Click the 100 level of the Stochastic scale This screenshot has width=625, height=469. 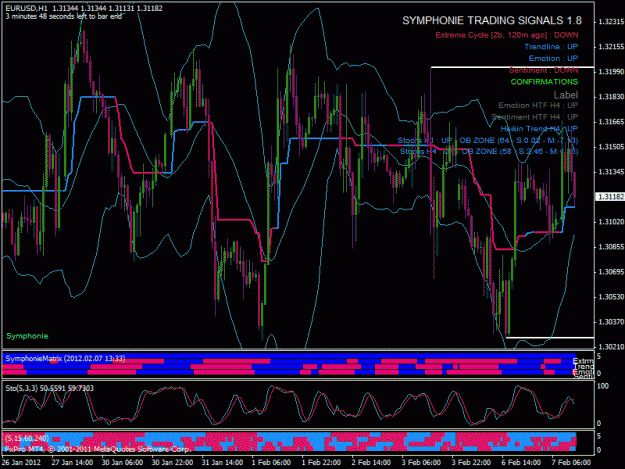click(x=603, y=386)
